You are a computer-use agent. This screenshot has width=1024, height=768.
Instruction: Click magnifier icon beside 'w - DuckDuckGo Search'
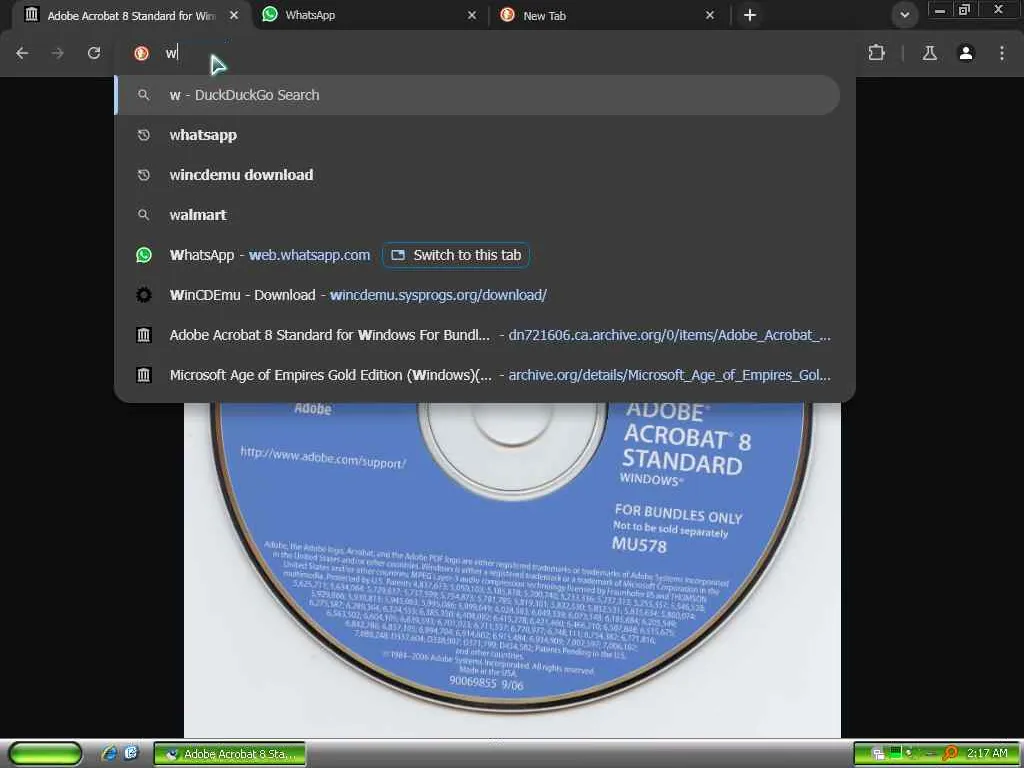[144, 95]
